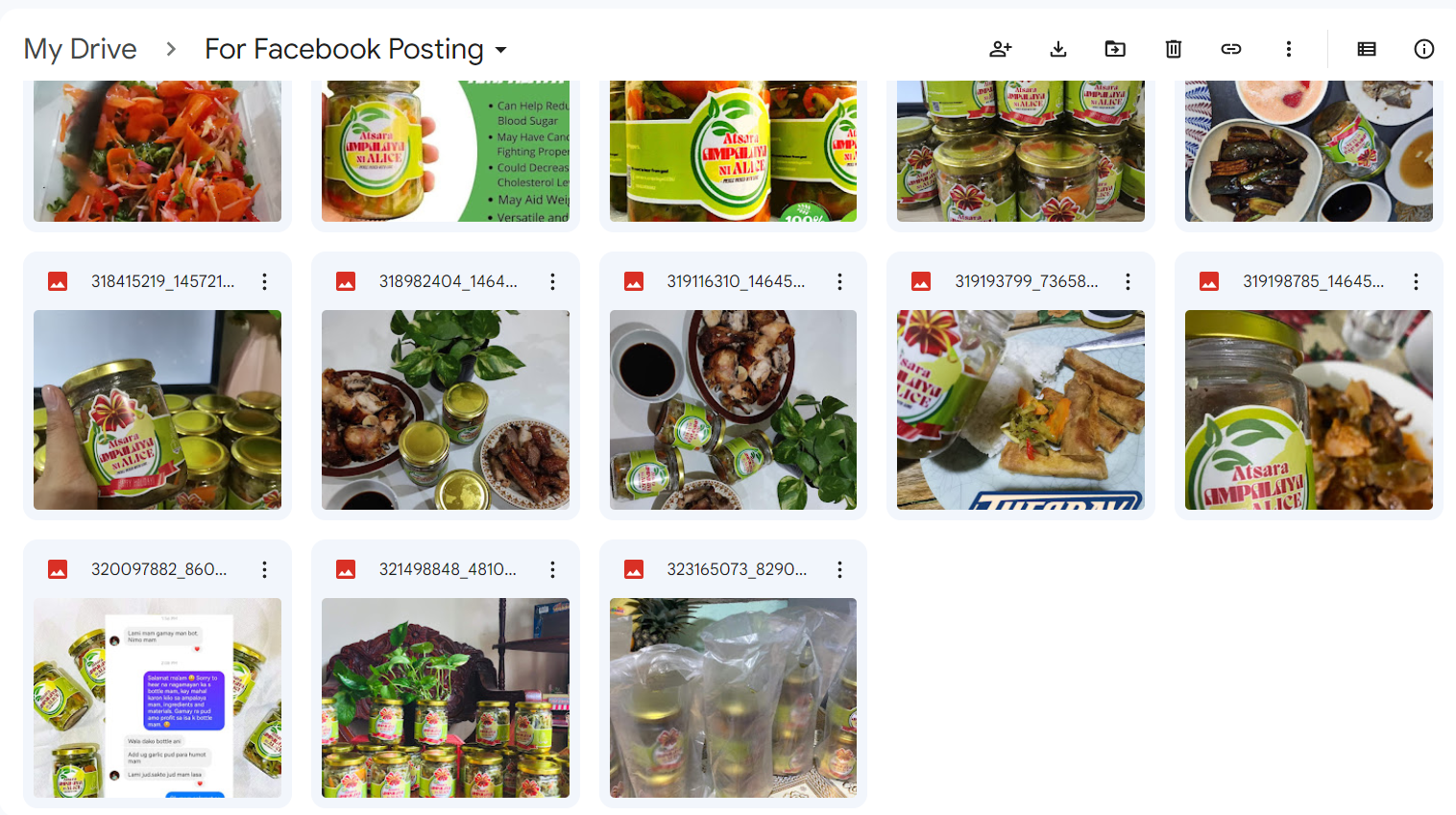Select the 318982404_1464 image file

pyautogui.click(x=446, y=386)
